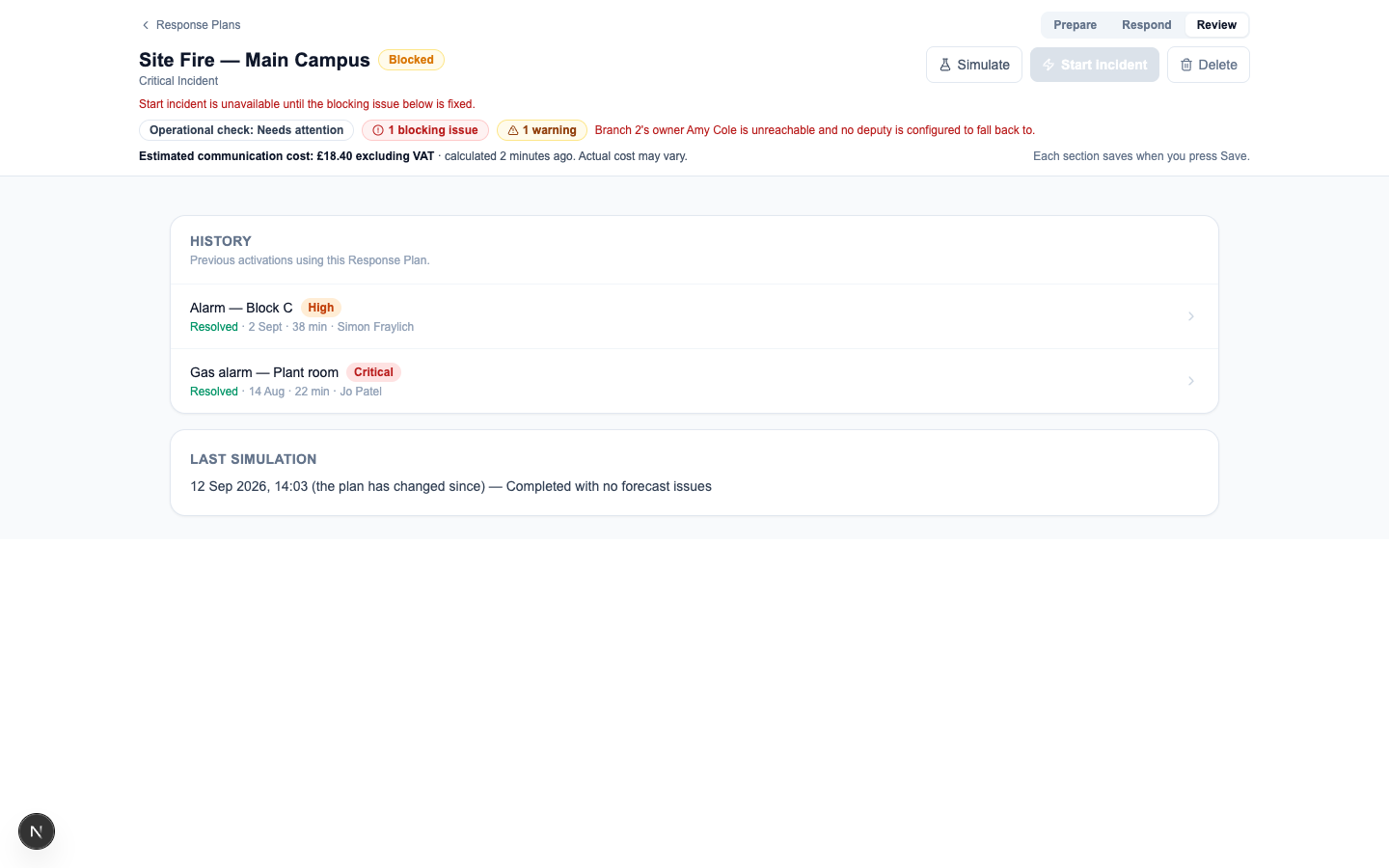Viewport: 1389px width, 868px height.
Task: Click the Delete button
Action: (1209, 65)
